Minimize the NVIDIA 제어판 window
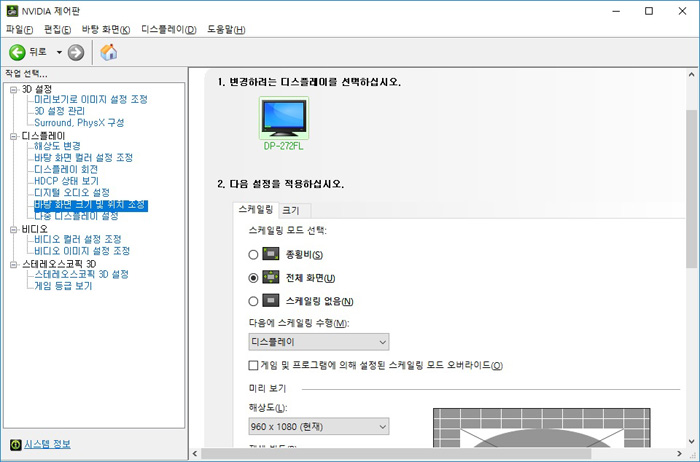Viewport: 700px width, 462px height. 617,11
